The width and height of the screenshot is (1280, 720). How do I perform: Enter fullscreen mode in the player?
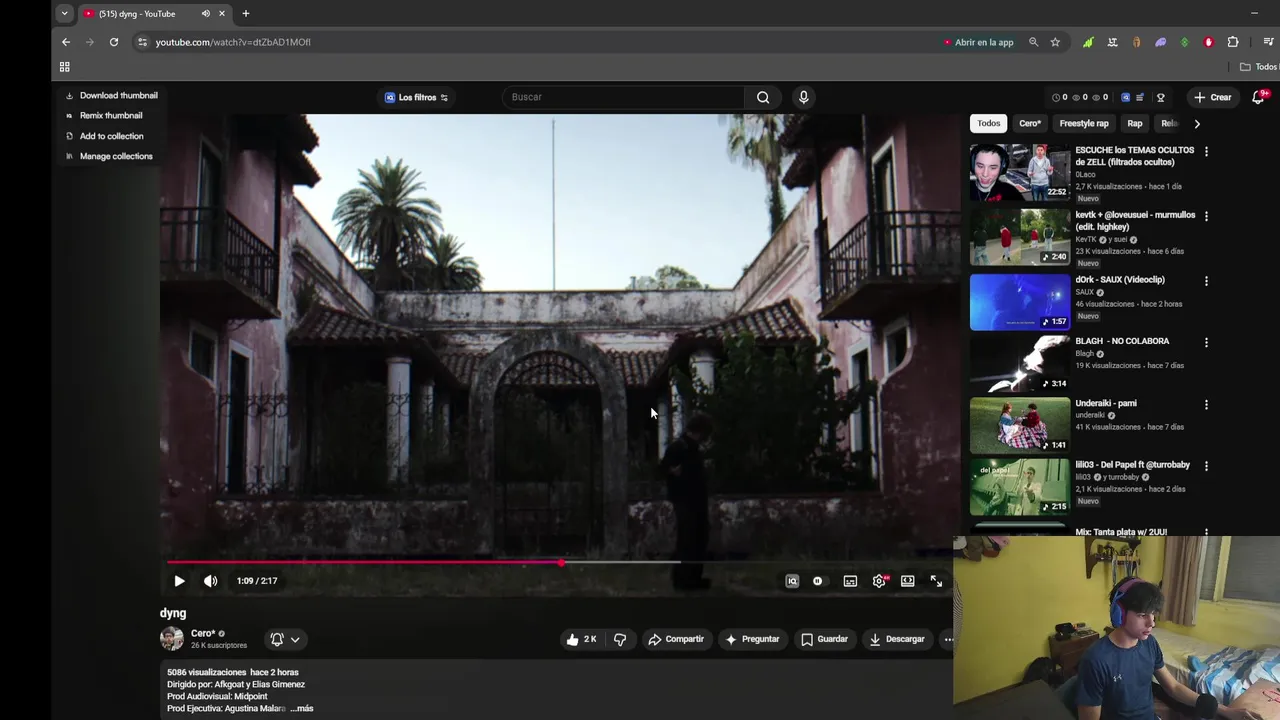(936, 581)
